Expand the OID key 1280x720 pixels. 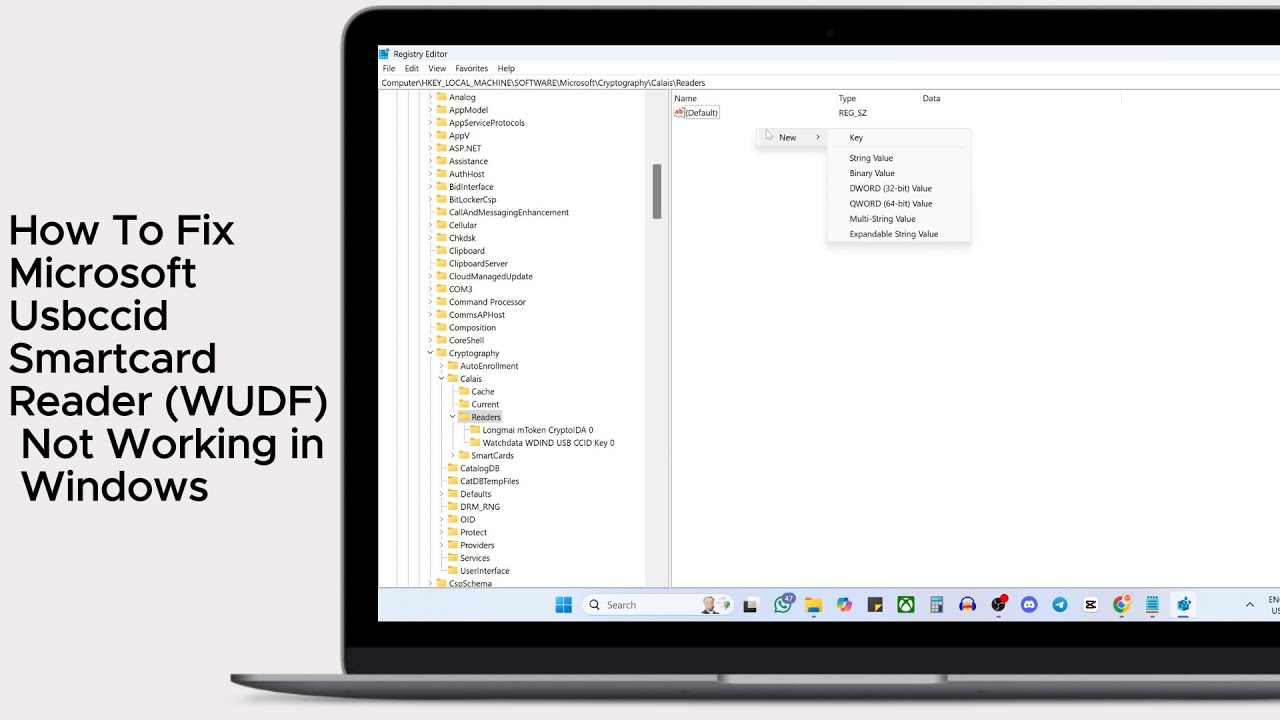pos(441,519)
